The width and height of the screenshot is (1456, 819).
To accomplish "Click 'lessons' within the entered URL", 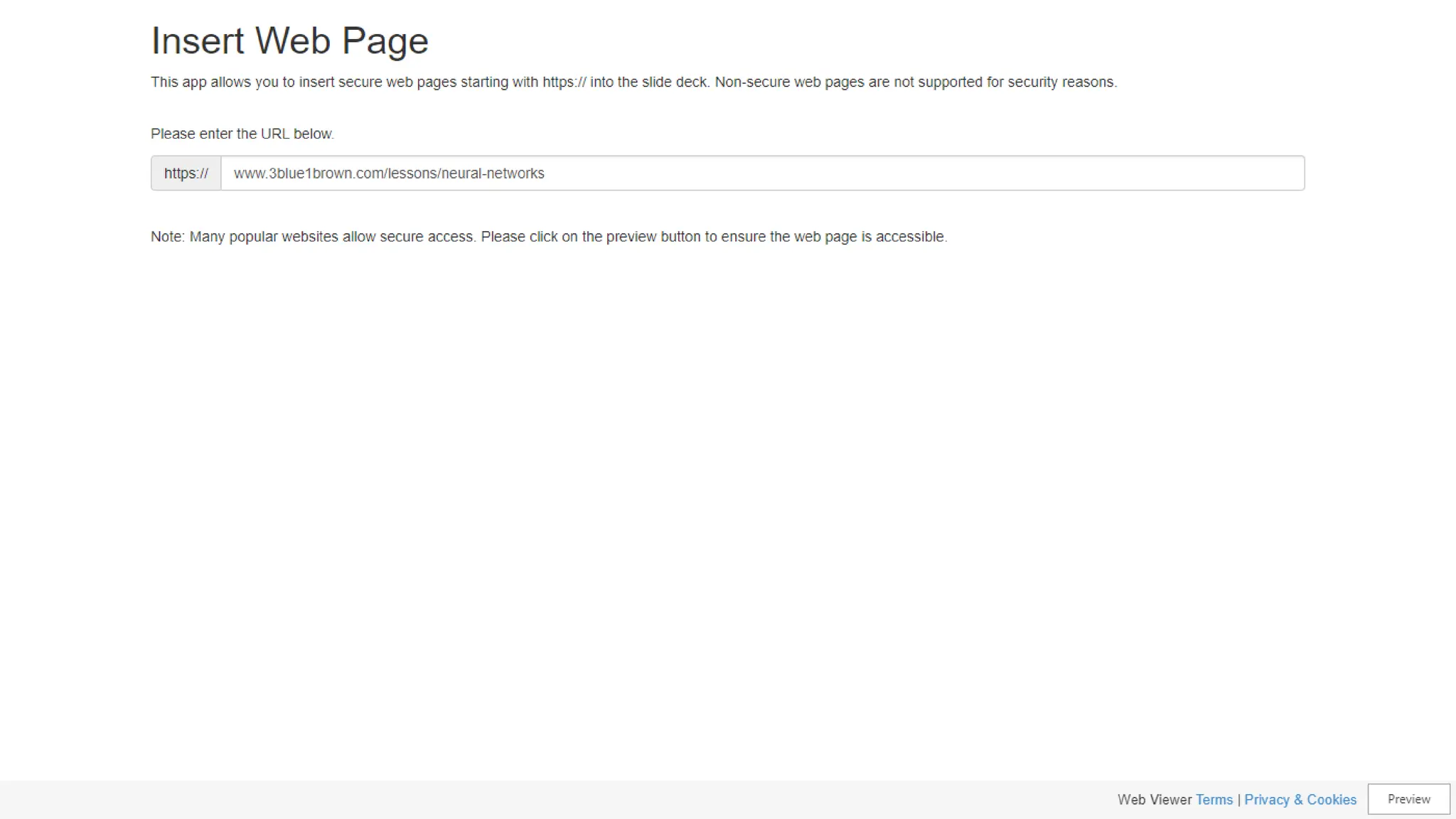I will point(412,173).
